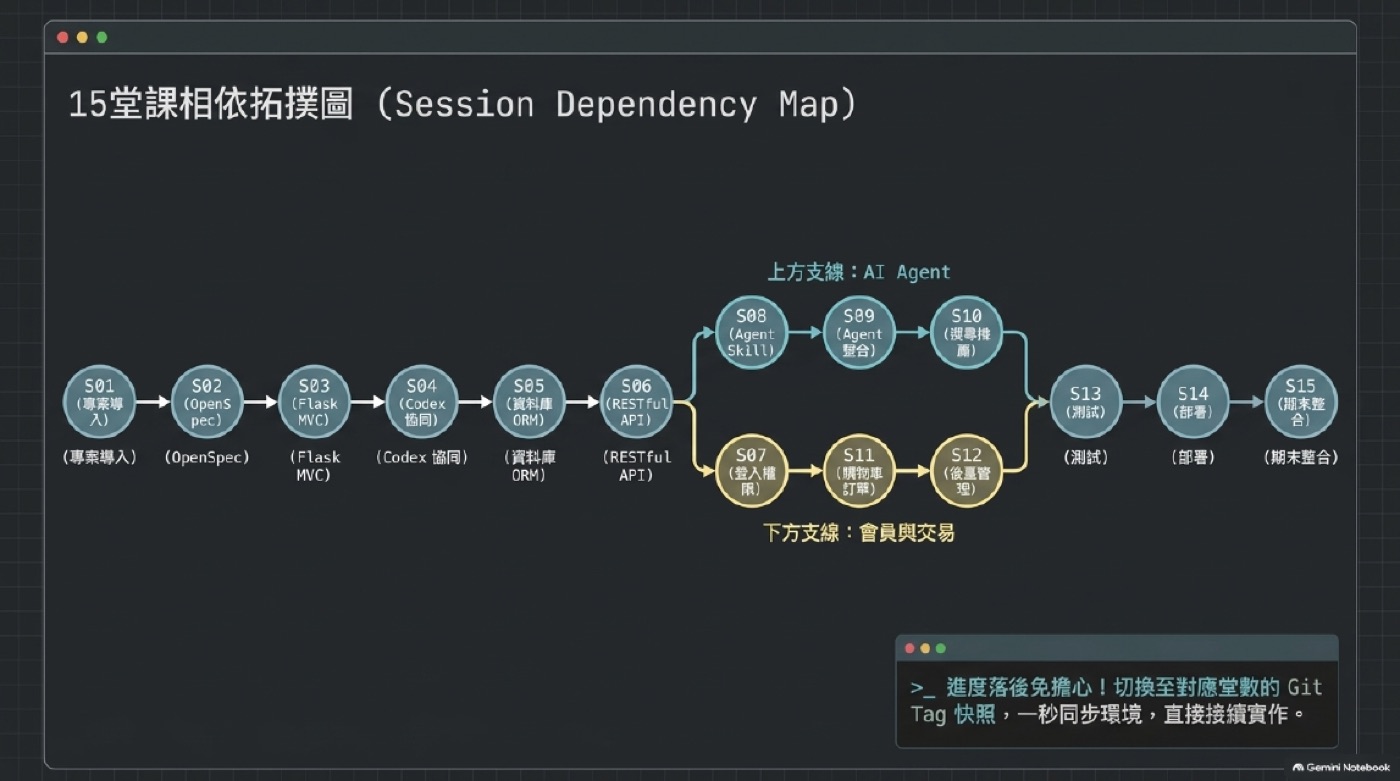Click the caption (OpenSpec) below S02
Image resolution: width=1400 pixels, height=781 pixels.
coord(207,458)
